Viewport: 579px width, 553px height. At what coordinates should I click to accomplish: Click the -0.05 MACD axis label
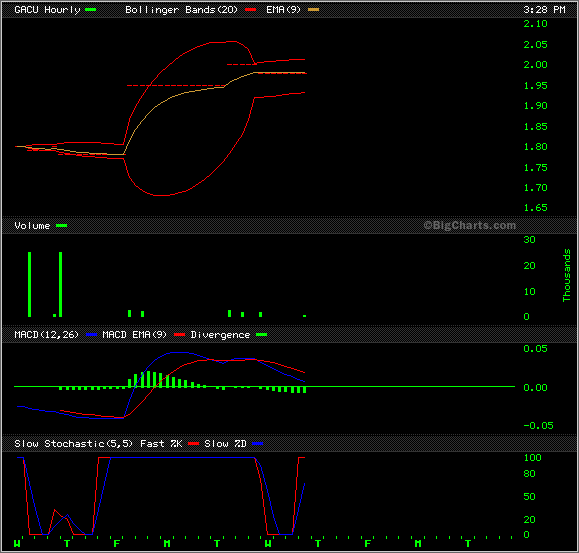coord(538,426)
